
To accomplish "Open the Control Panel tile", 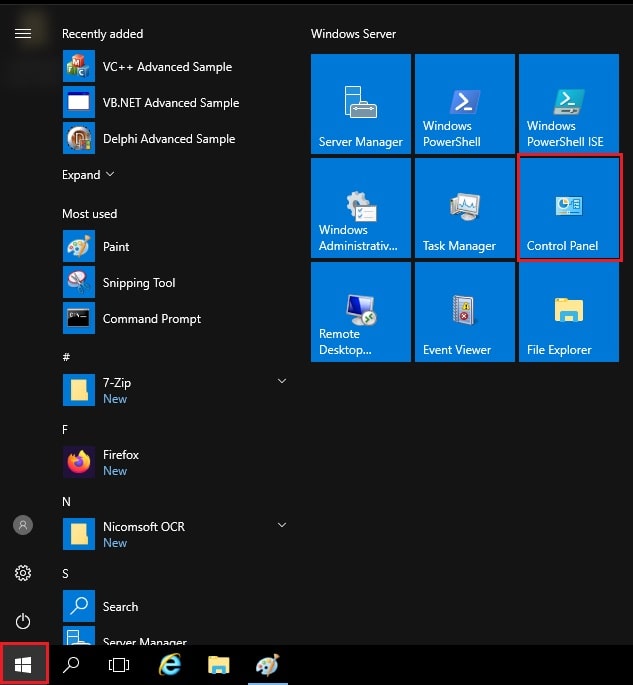I will [x=568, y=208].
